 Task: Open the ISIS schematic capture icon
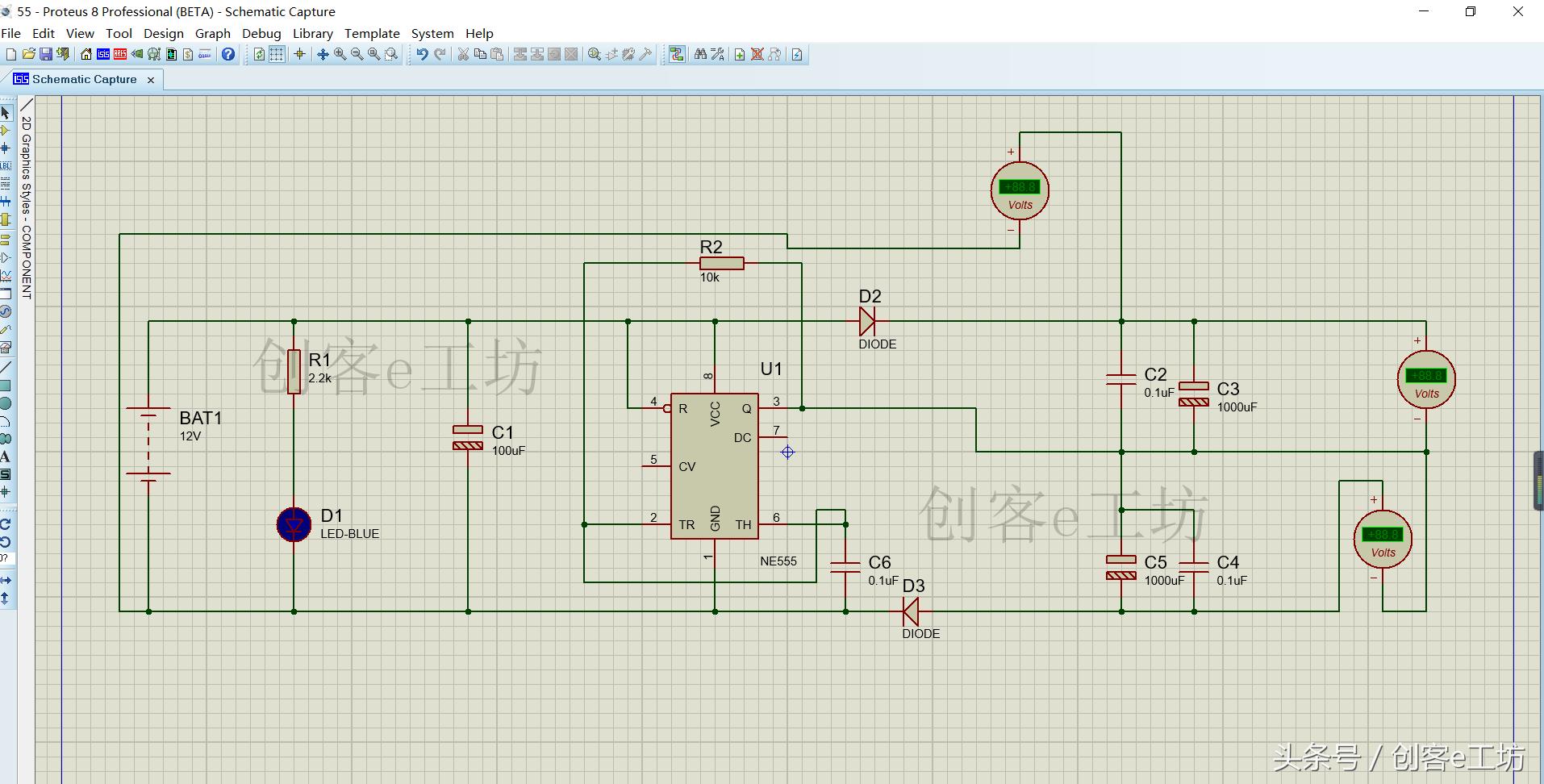coord(103,55)
